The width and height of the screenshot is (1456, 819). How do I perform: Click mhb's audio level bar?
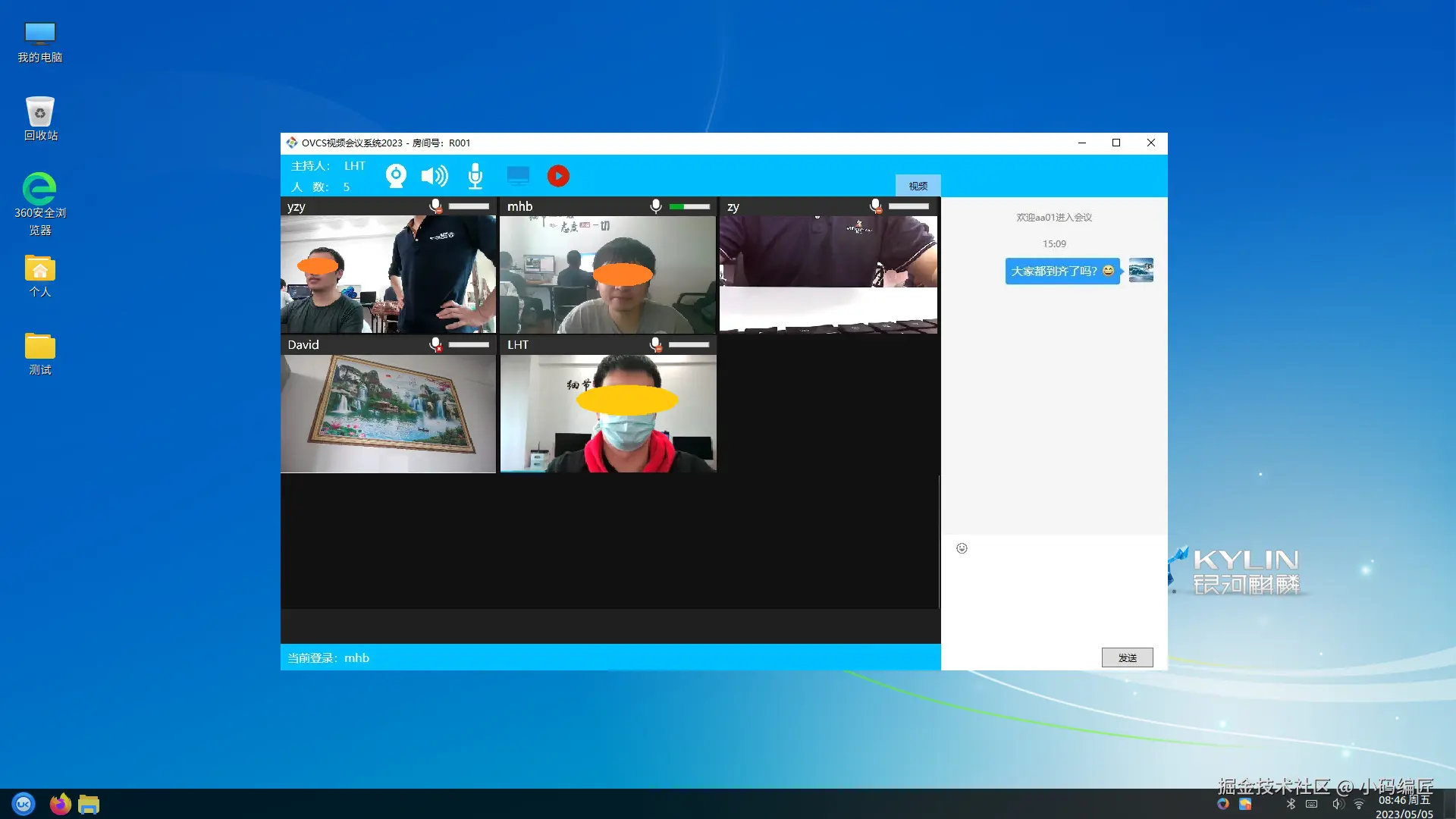(689, 206)
